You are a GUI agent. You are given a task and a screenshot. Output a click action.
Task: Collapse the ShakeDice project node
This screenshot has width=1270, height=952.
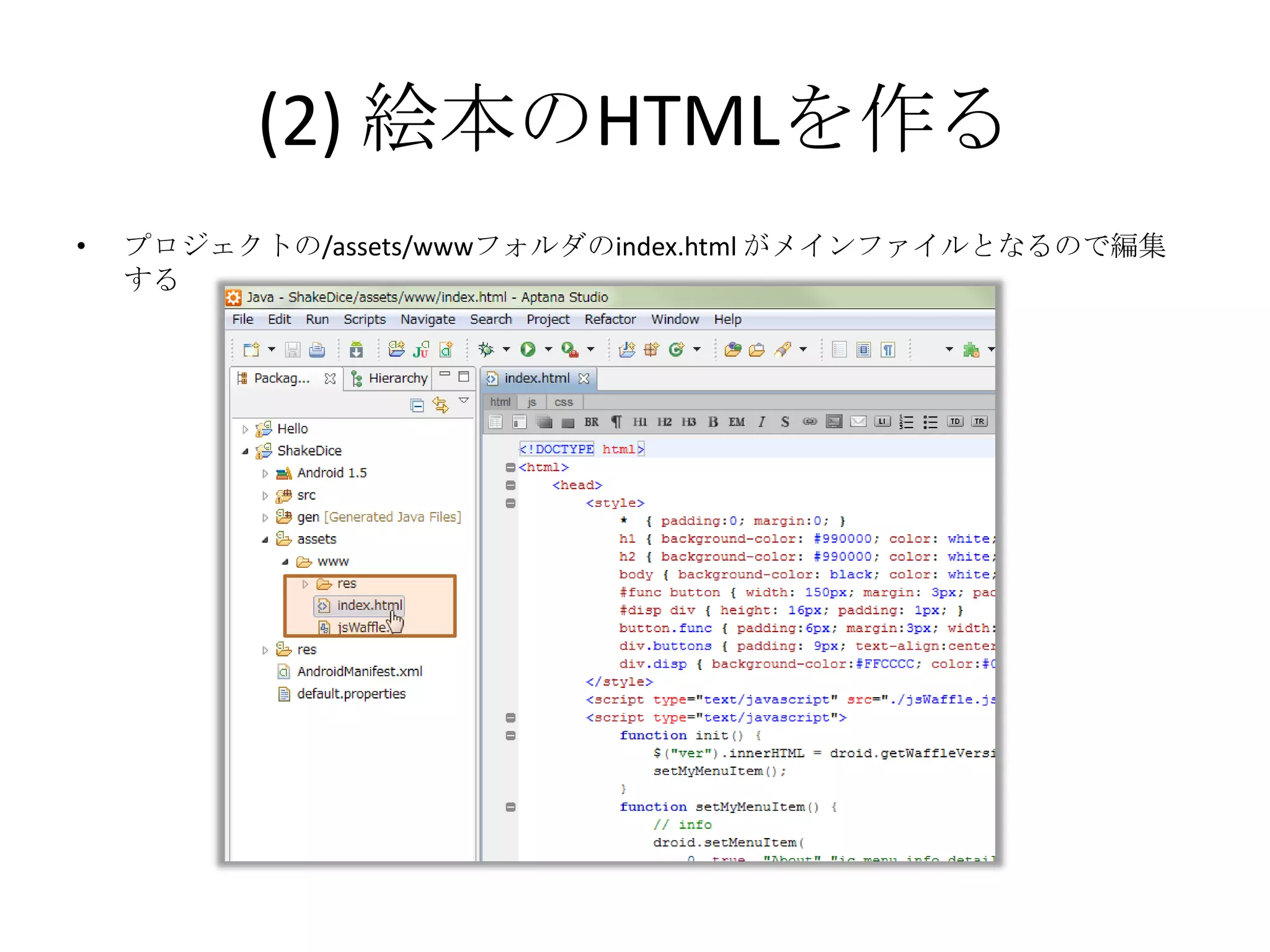(x=246, y=451)
